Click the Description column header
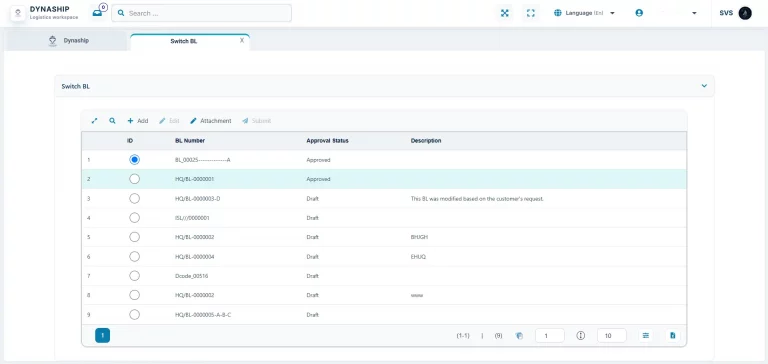The height and width of the screenshot is (364, 768). point(426,141)
